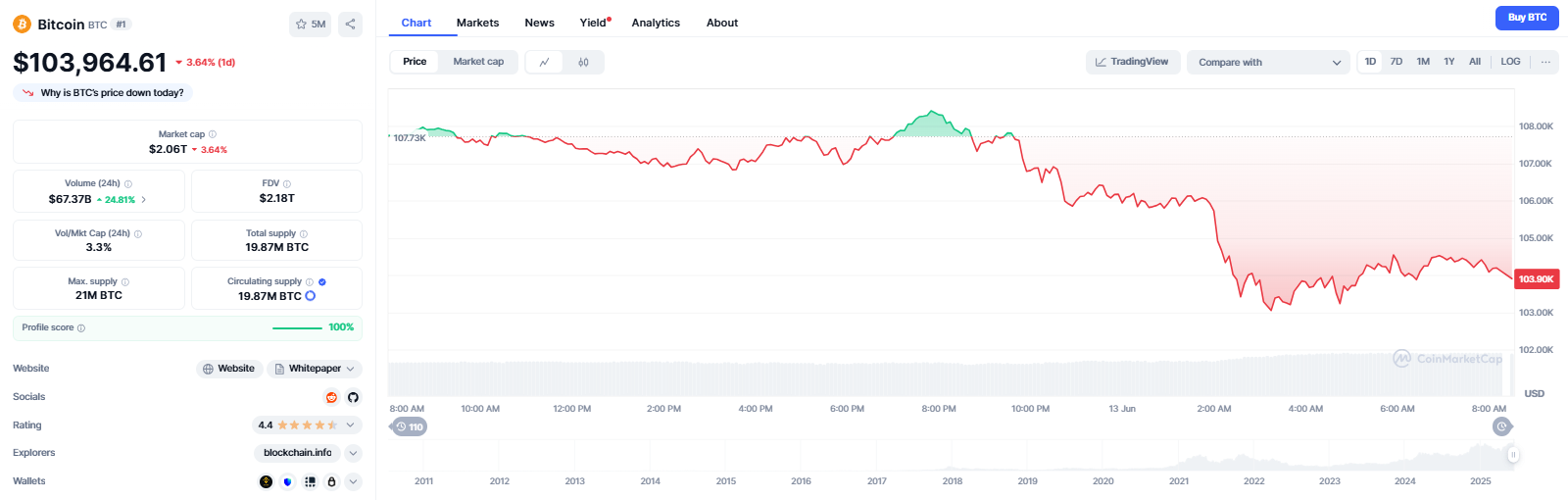Add Bitcoin to watchlist star button

click(x=310, y=25)
